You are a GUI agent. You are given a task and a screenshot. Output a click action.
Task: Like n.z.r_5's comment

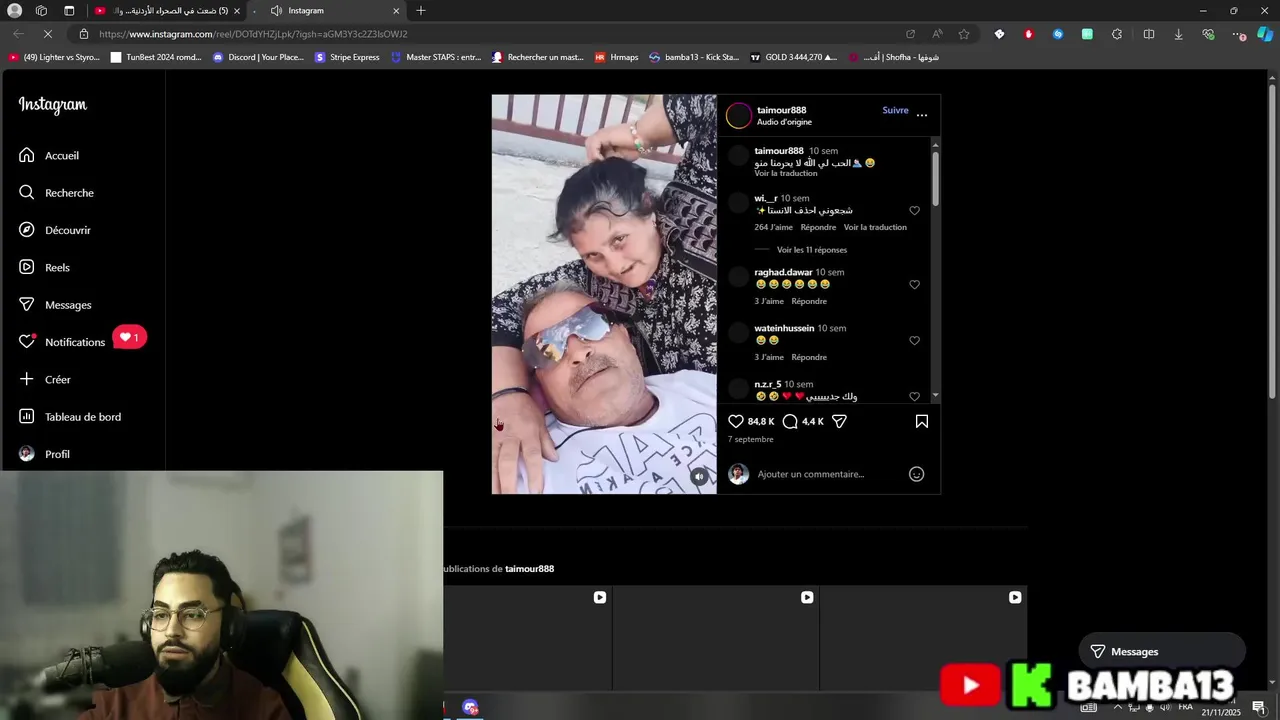[914, 396]
